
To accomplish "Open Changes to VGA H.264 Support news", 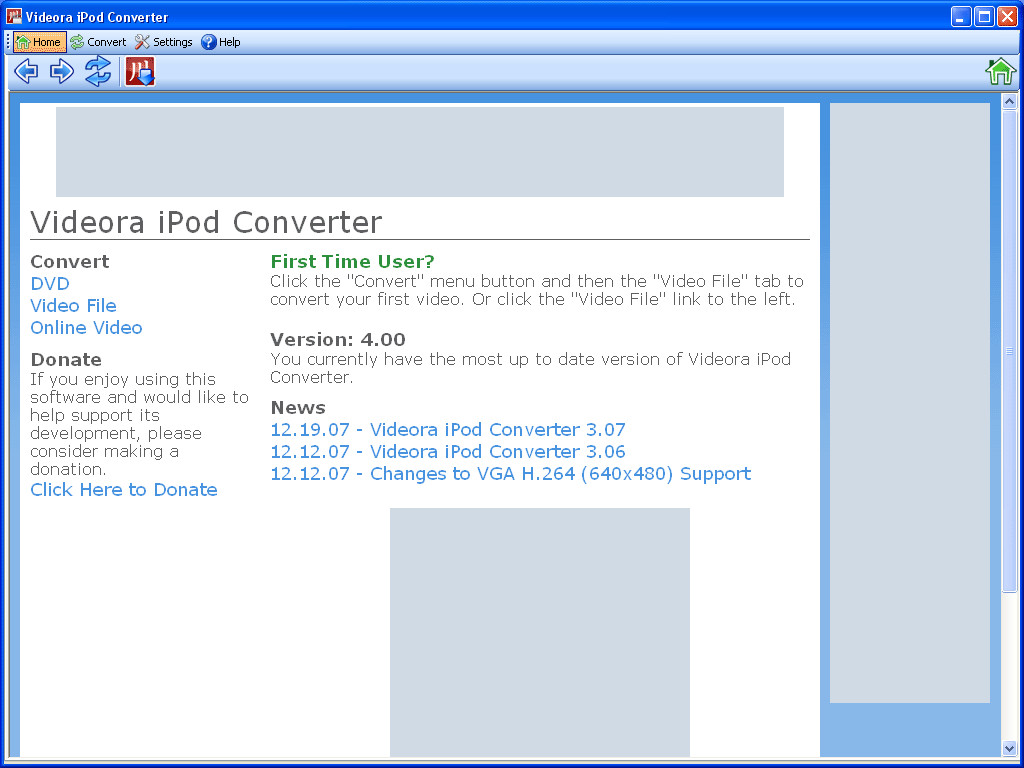I will (x=511, y=473).
